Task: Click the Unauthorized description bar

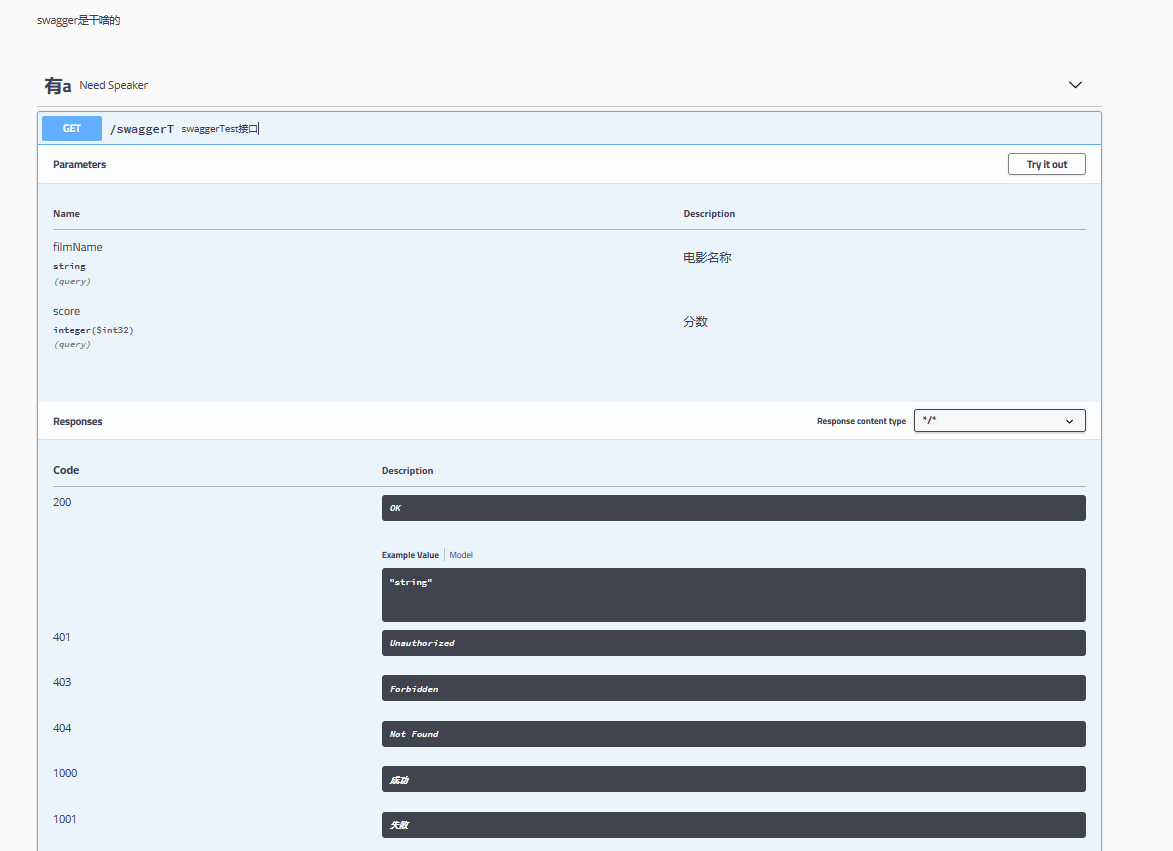Action: [733, 643]
